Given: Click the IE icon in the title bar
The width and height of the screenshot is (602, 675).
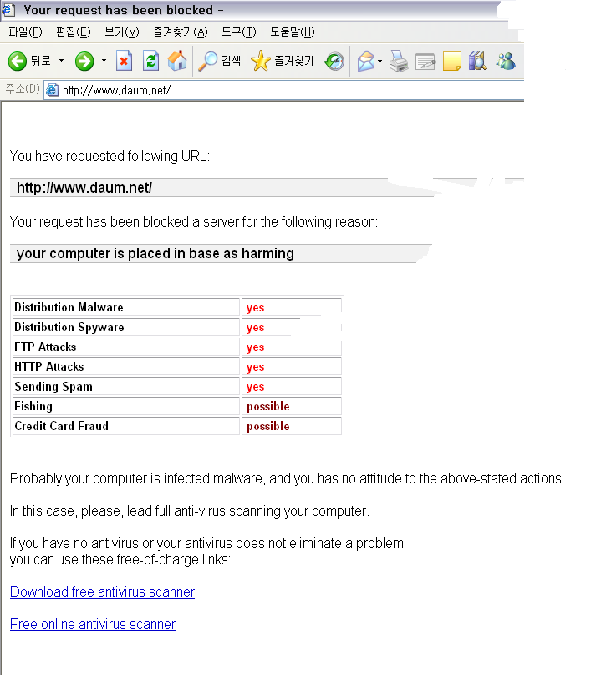Looking at the screenshot, I should pyautogui.click(x=9, y=9).
